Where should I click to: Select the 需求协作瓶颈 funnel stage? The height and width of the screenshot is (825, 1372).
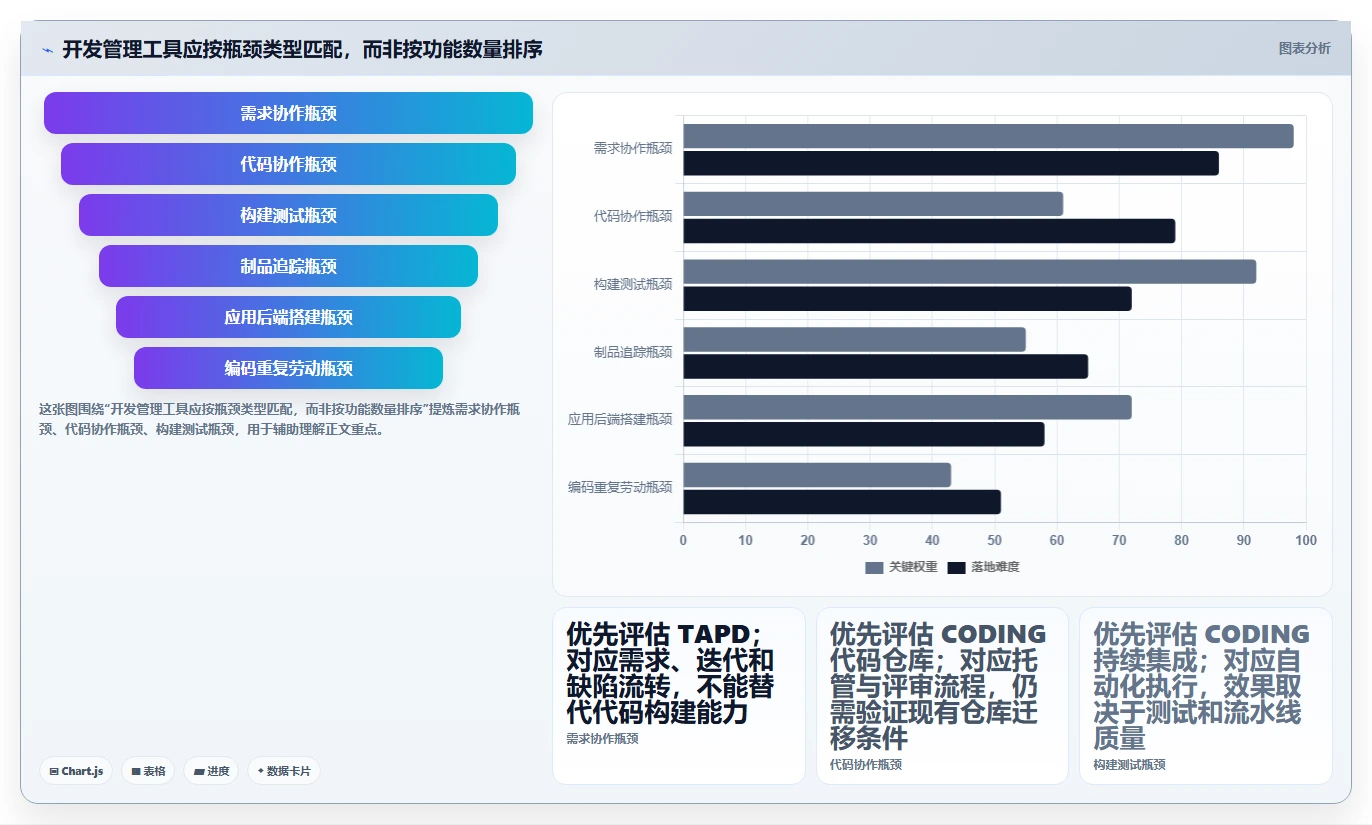[288, 113]
